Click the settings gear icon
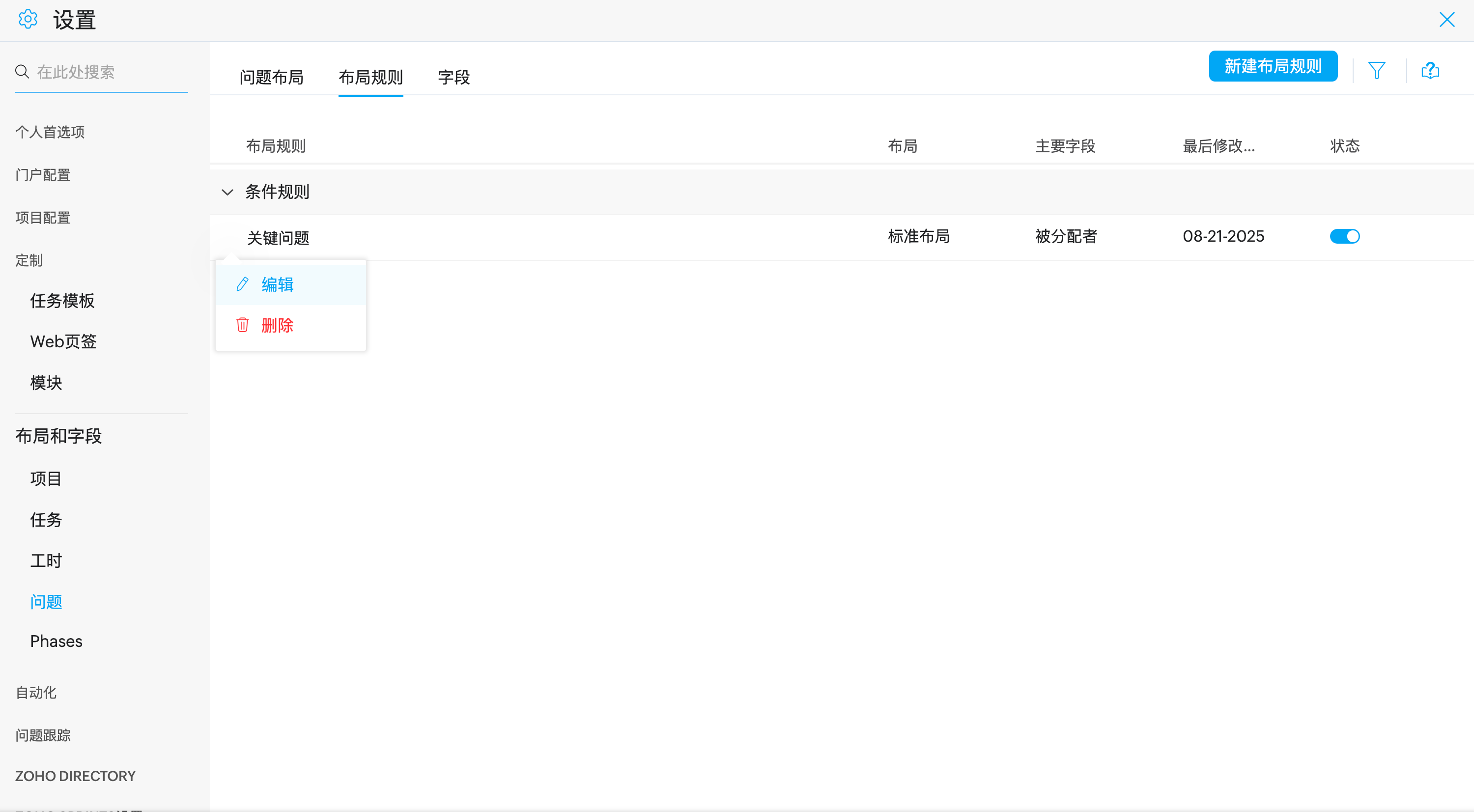This screenshot has height=812, width=1474. (28, 20)
